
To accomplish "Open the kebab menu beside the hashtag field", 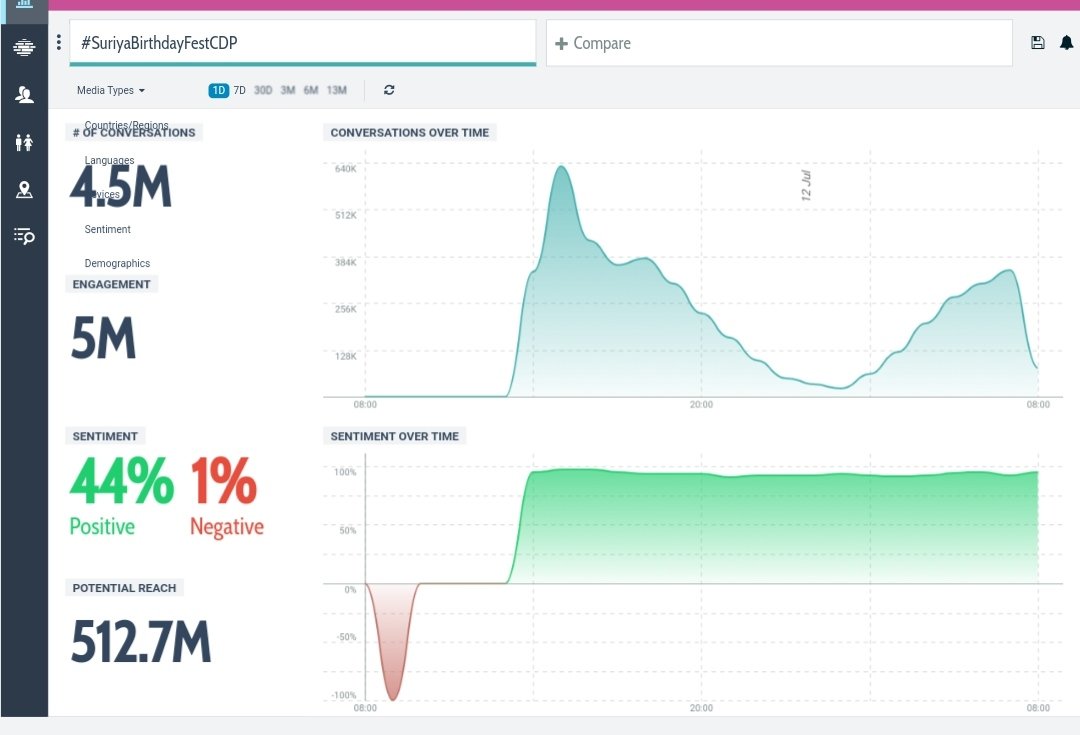I will click(x=58, y=41).
